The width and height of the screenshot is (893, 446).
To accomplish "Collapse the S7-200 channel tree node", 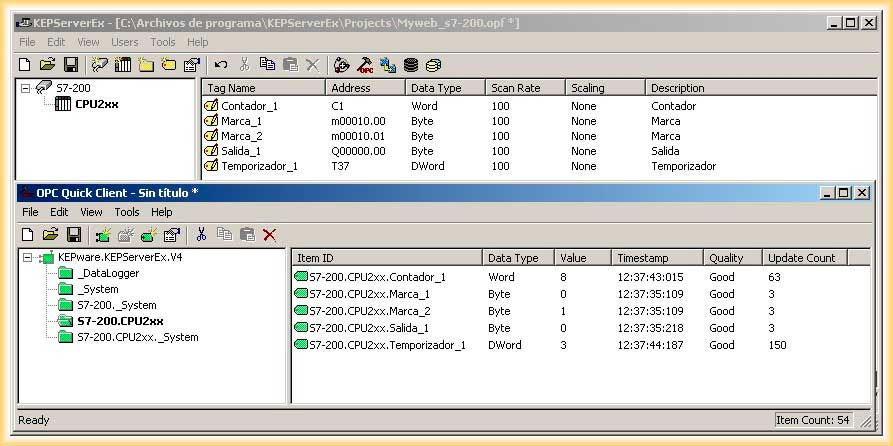I will pyautogui.click(x=26, y=88).
